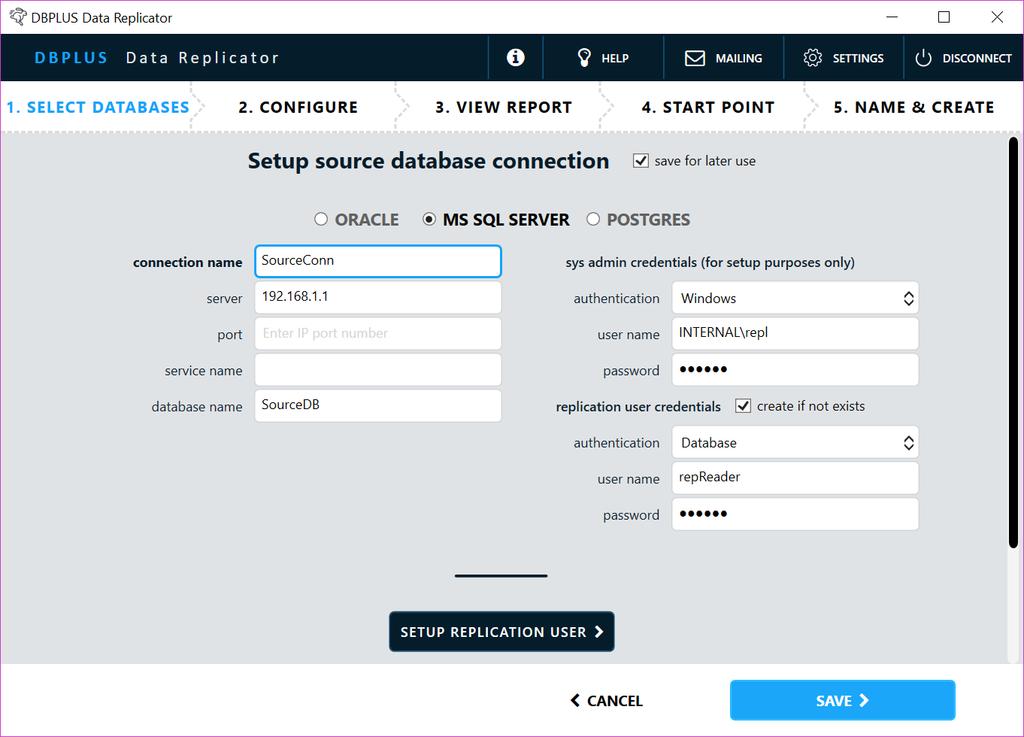Click 'sys admin credentials' section label
Viewport: 1024px width, 737px height.
710,262
